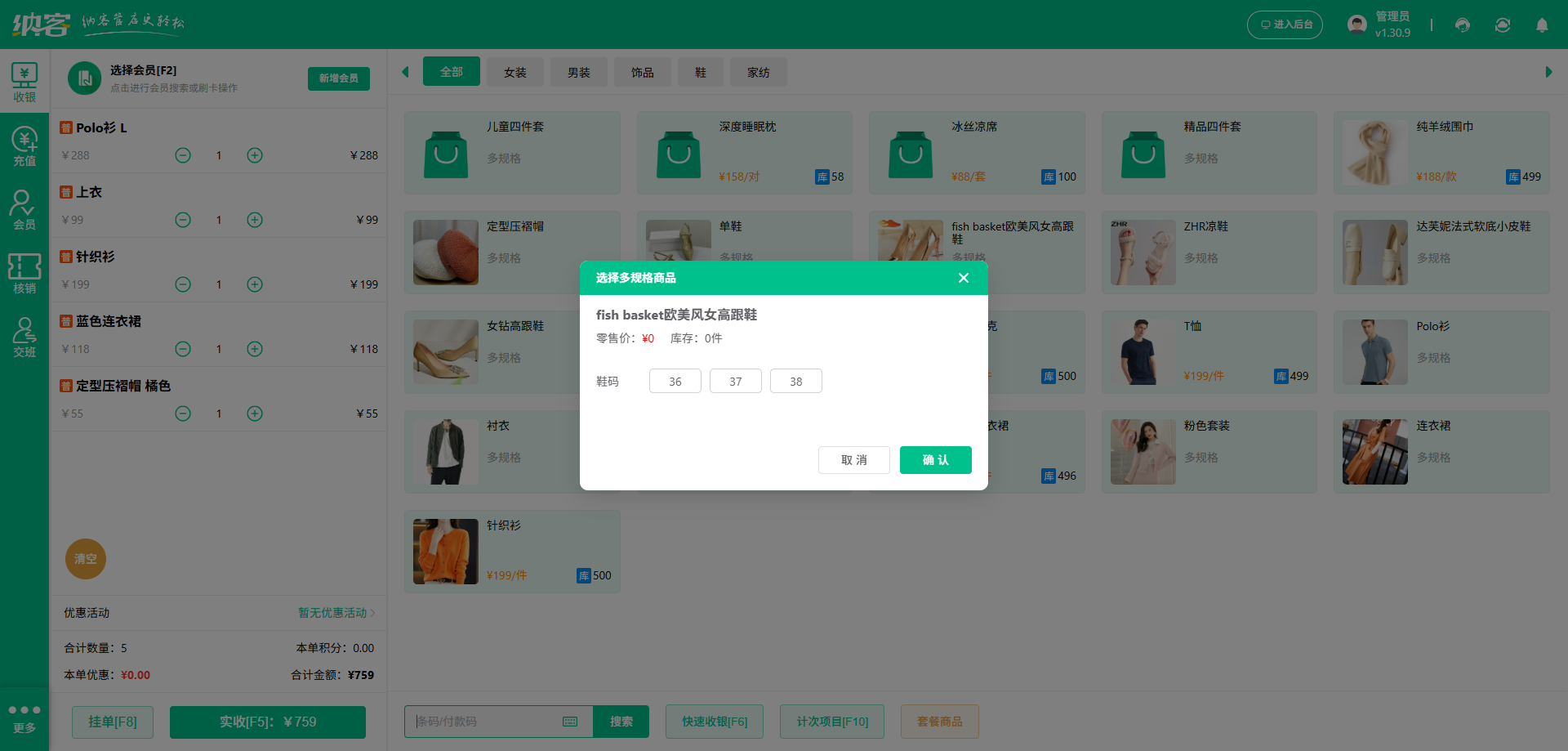Expand the 暂无优惠活动 promotions chevron
Image resolution: width=1568 pixels, height=751 pixels.
pos(372,613)
